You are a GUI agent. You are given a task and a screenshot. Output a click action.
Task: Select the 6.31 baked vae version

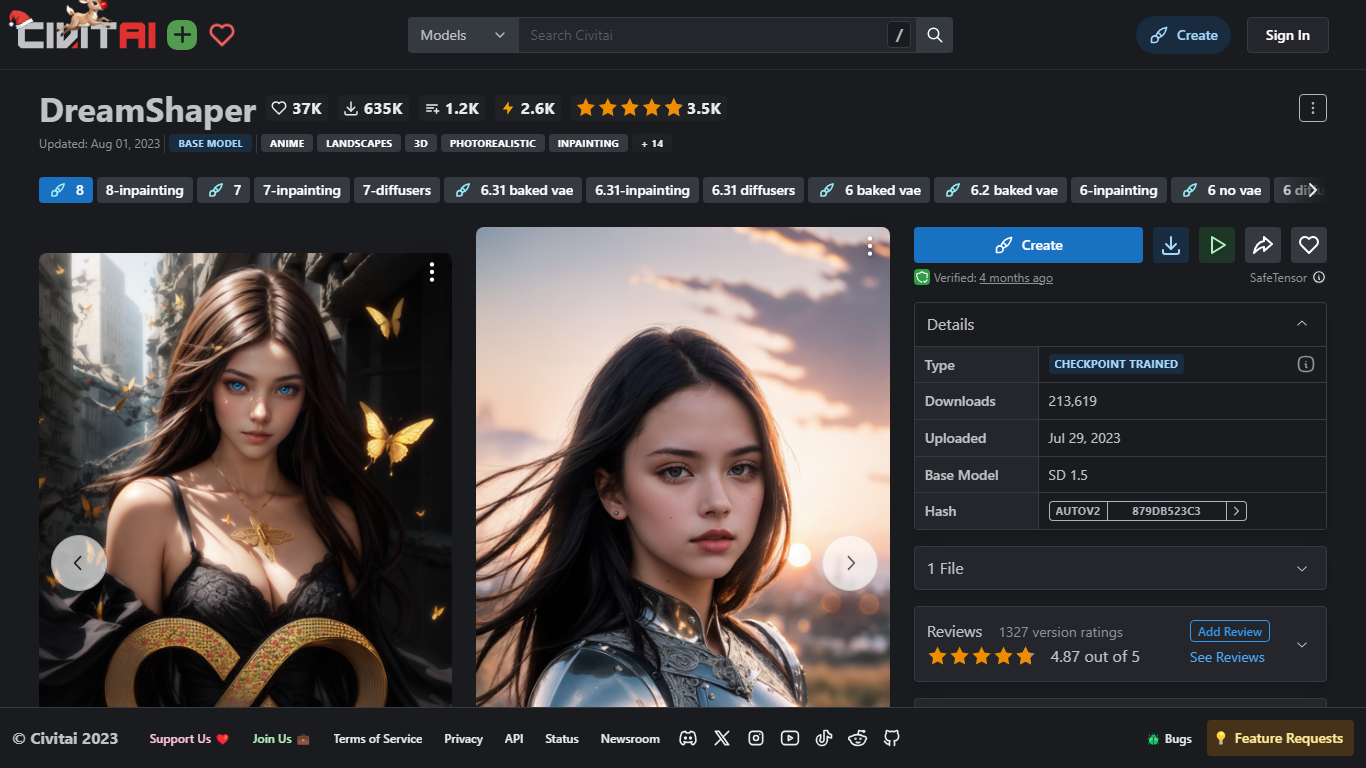coord(515,190)
